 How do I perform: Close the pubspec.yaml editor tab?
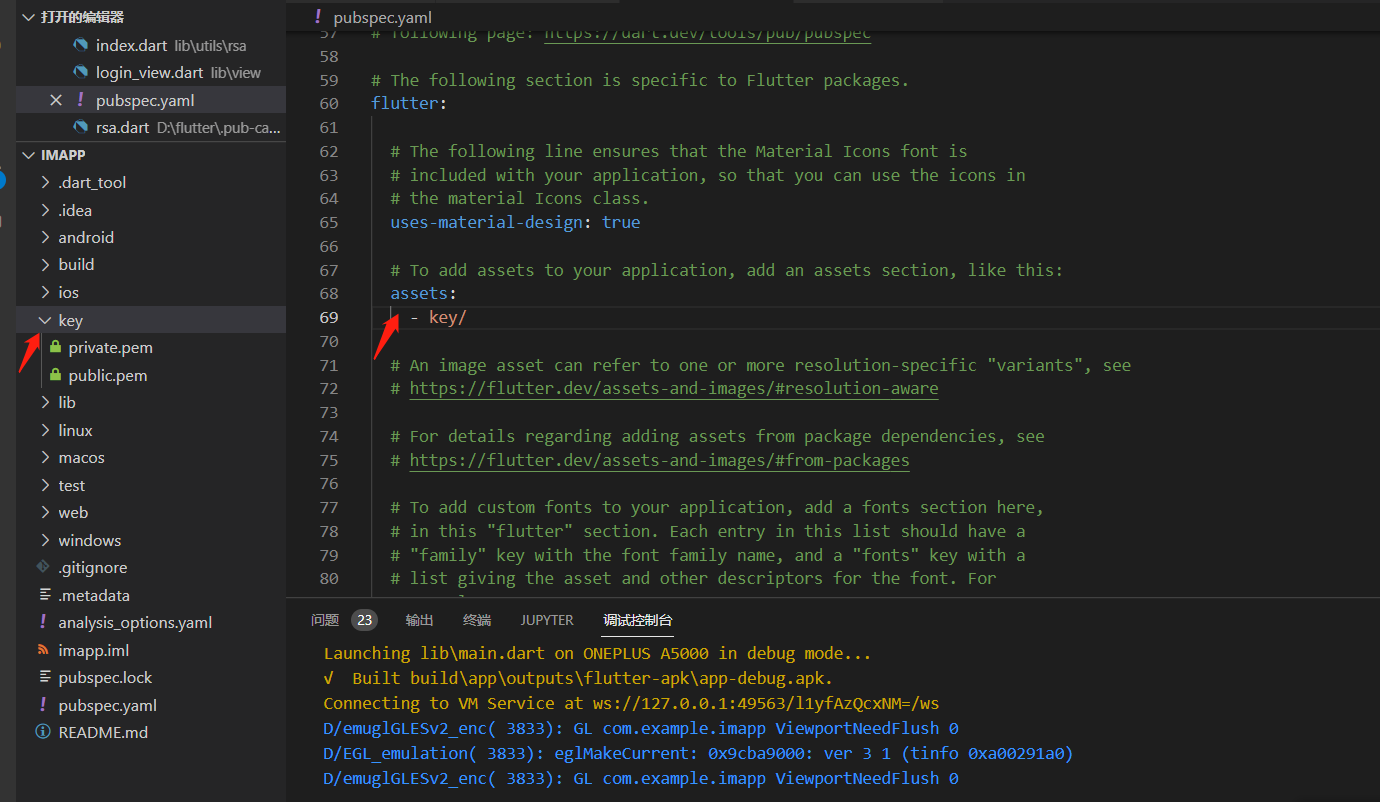click(x=57, y=99)
